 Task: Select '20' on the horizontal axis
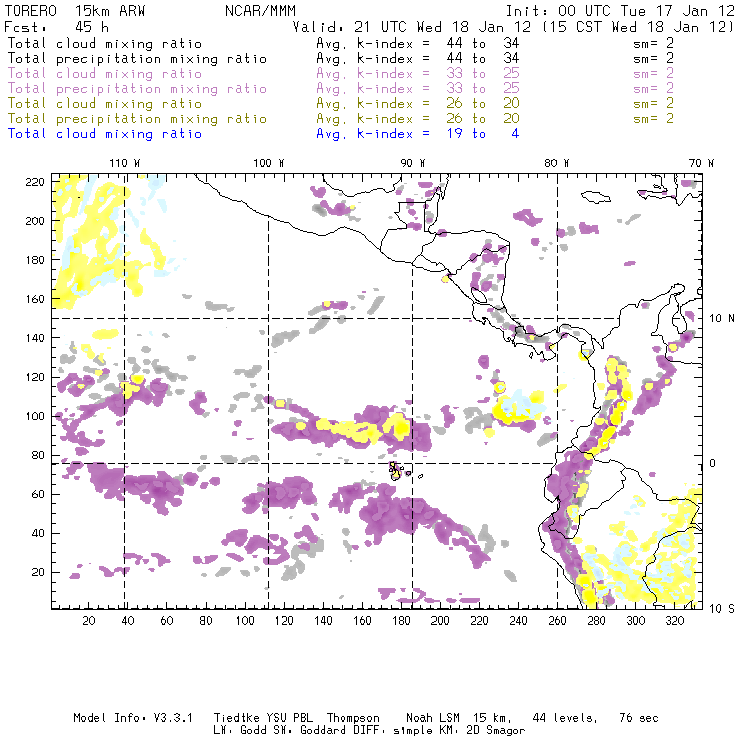pyautogui.click(x=89, y=621)
